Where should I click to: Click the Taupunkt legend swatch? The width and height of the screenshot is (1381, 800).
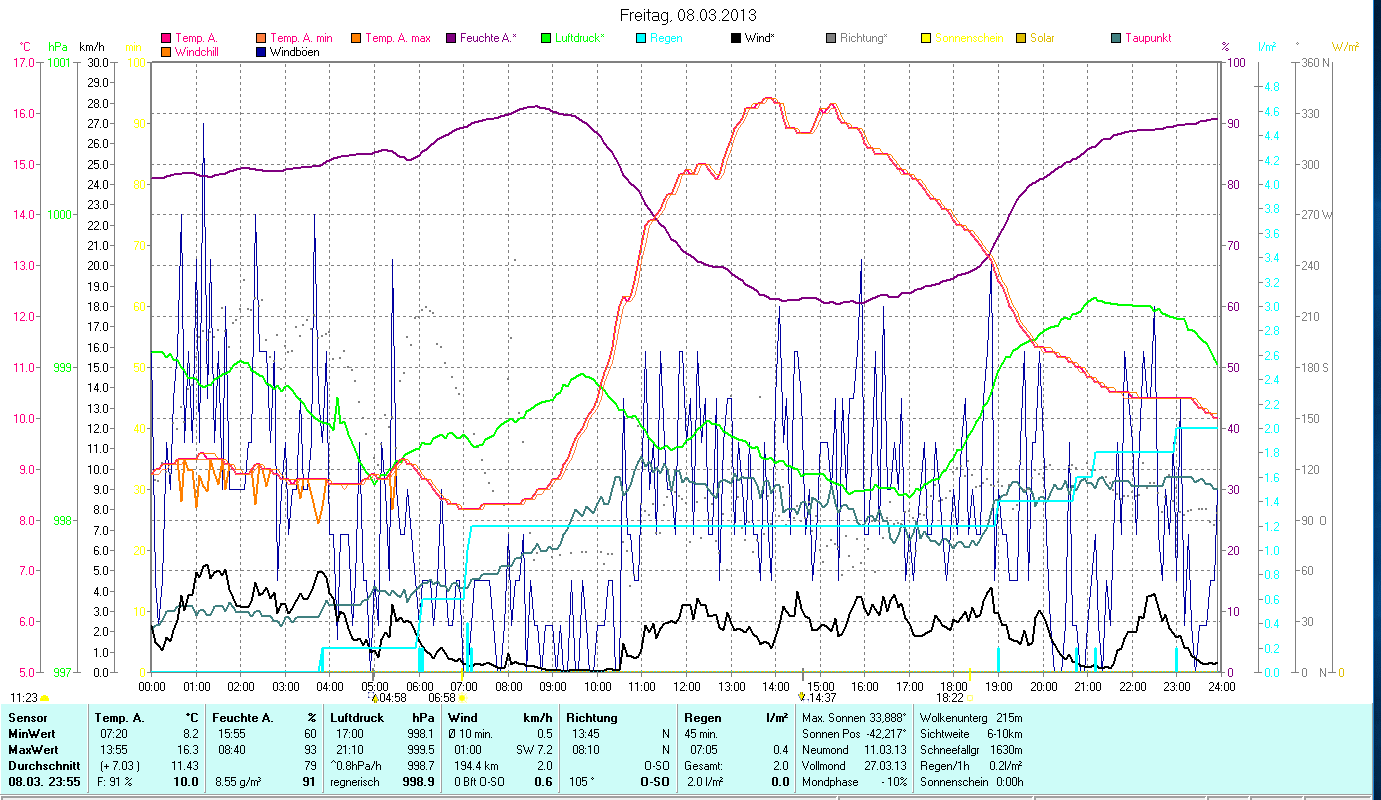(x=1116, y=39)
